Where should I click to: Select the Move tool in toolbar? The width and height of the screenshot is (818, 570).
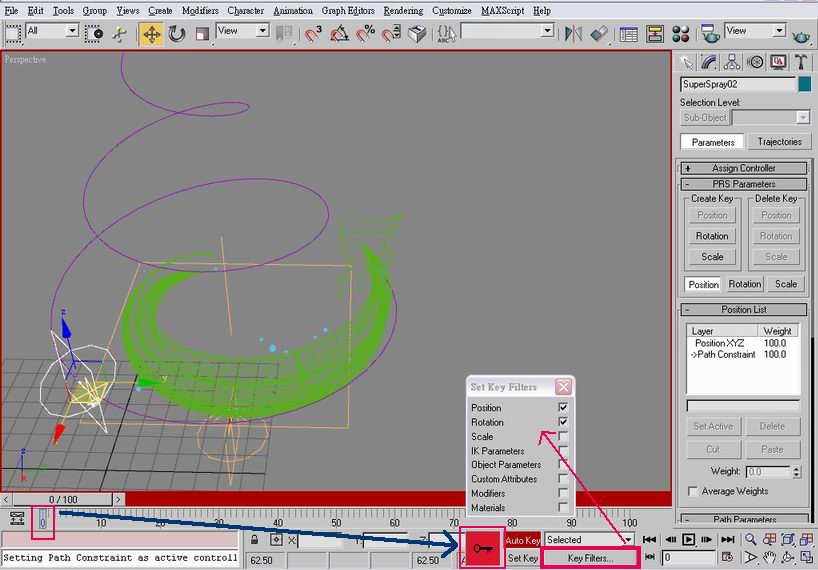pos(151,33)
